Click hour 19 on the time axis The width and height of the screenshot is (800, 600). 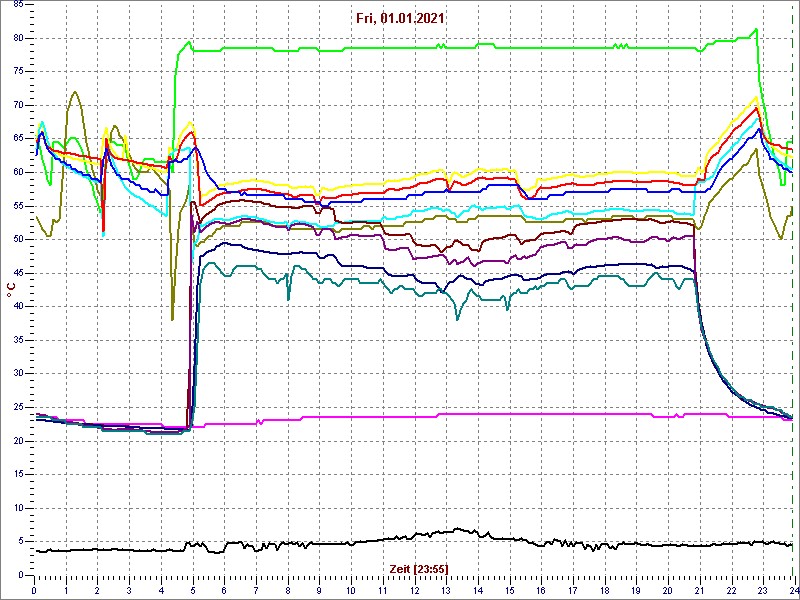636,590
